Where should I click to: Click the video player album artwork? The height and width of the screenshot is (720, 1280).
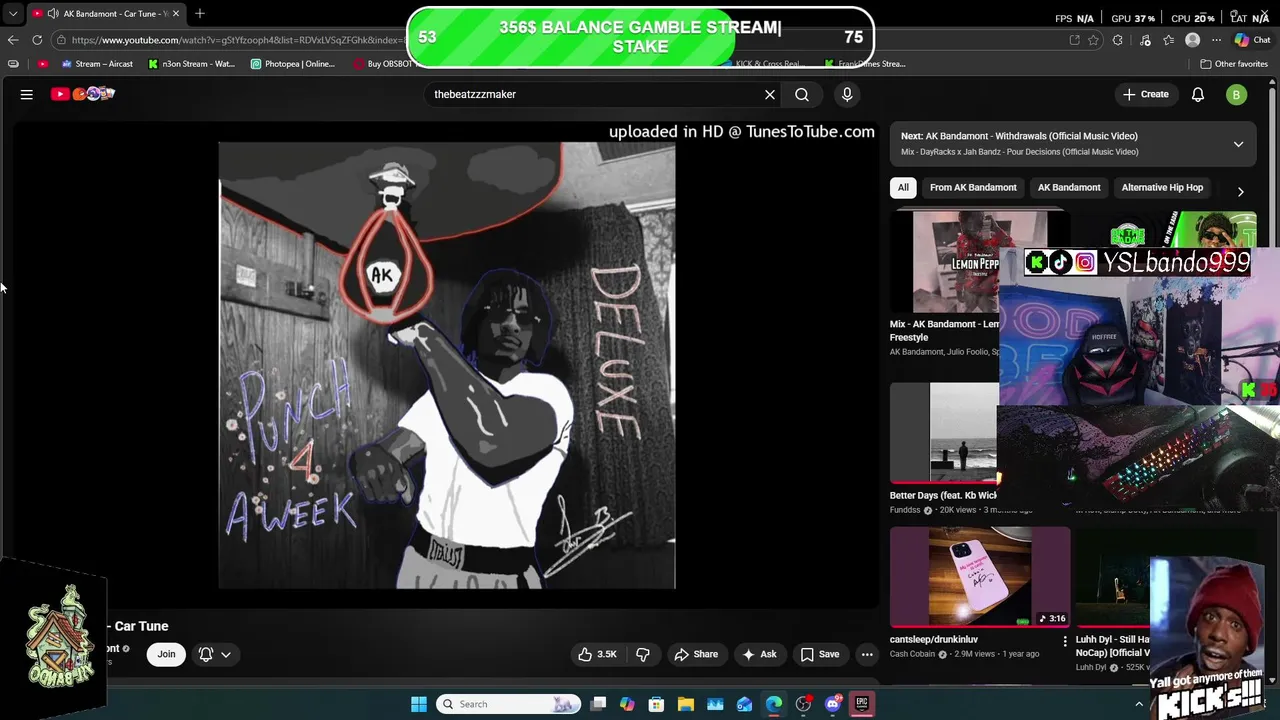tap(447, 366)
